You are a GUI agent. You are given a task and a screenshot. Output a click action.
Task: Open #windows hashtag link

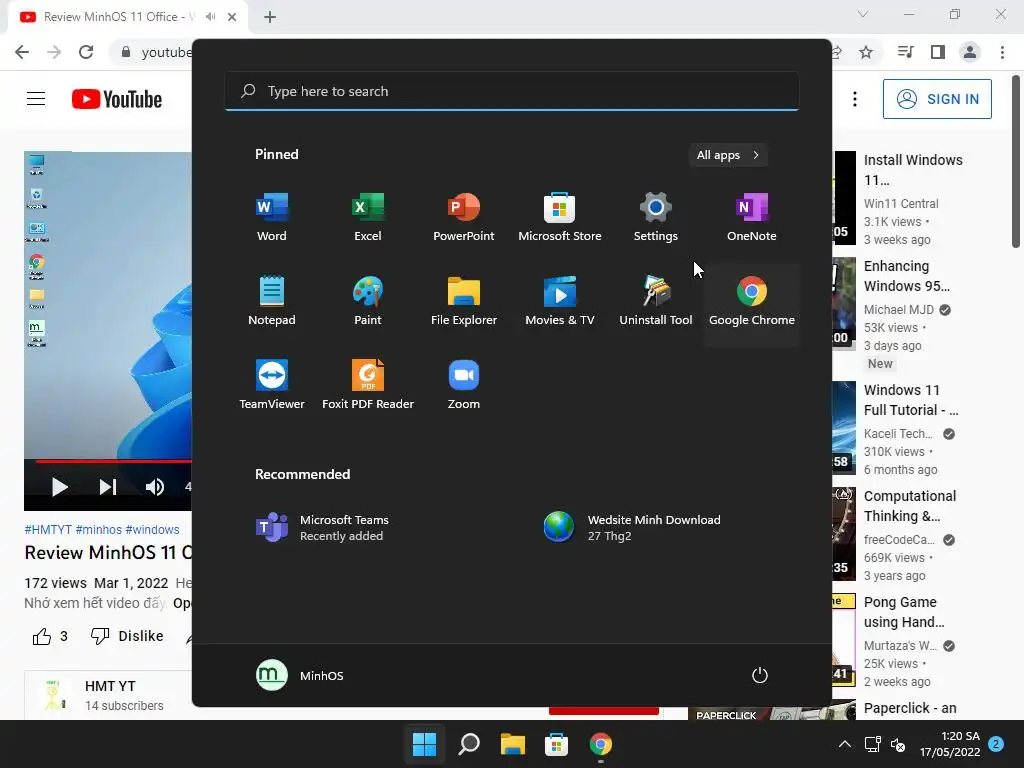152,530
